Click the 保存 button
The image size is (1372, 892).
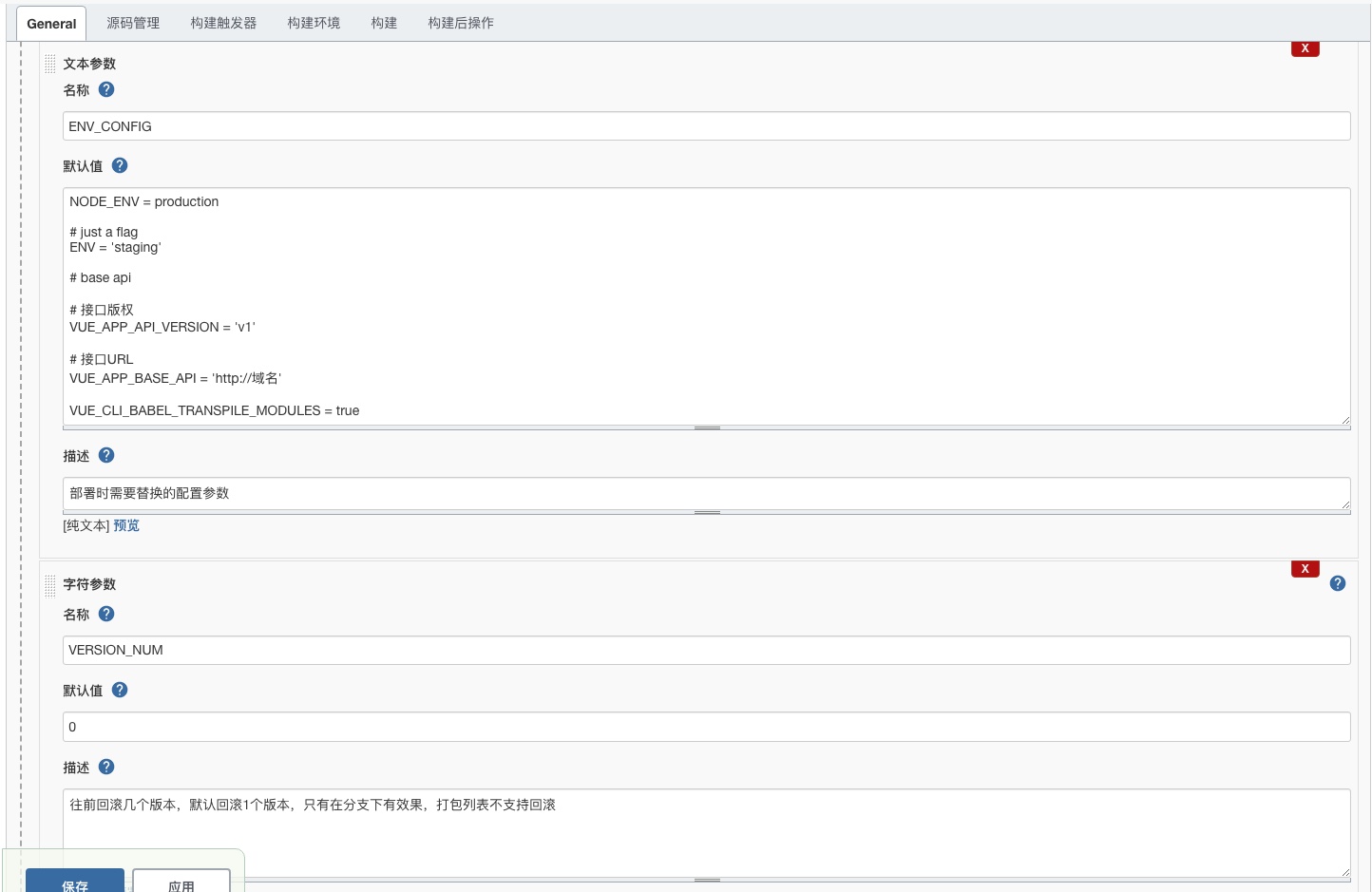(x=75, y=882)
